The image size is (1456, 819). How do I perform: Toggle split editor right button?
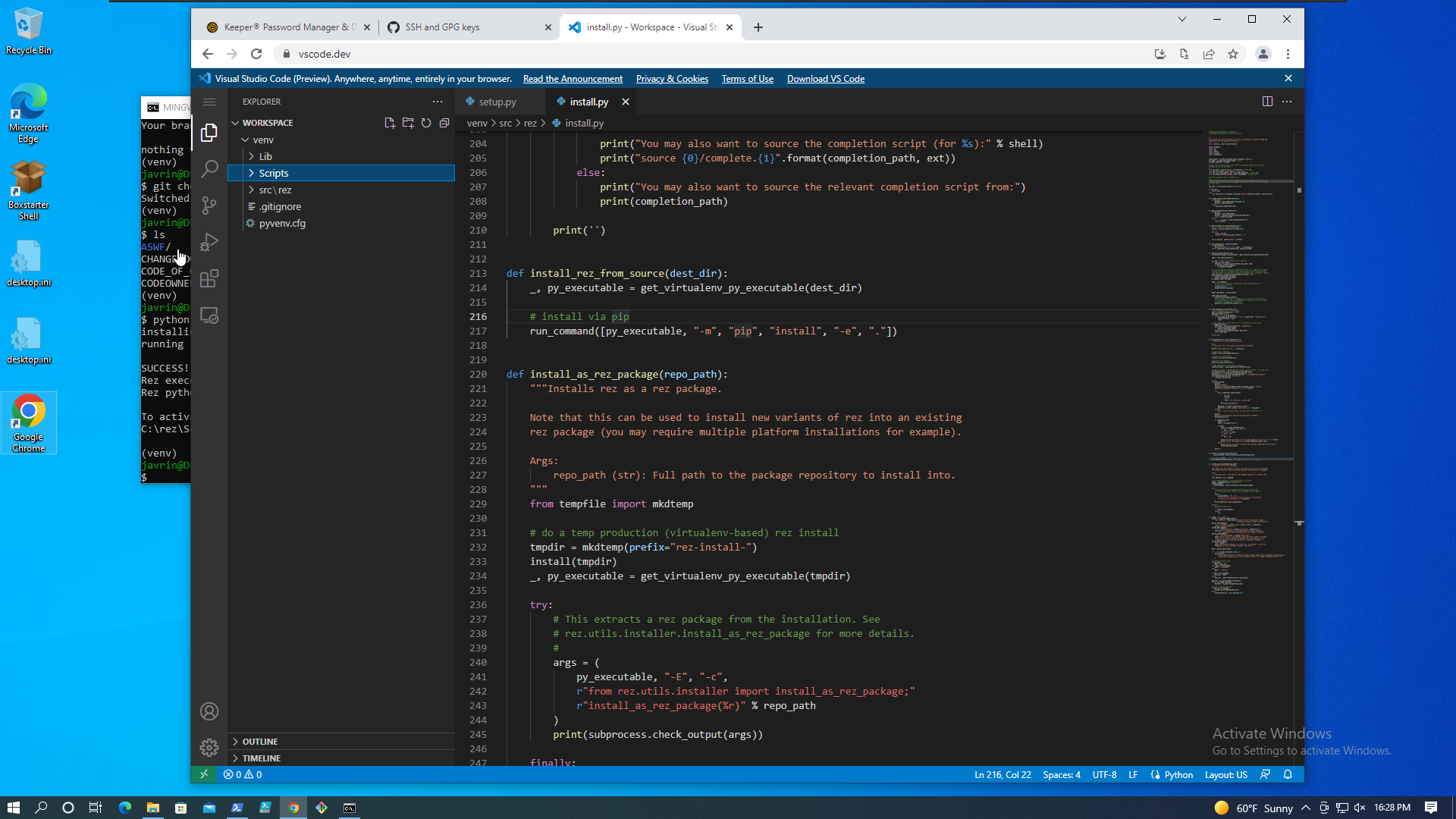(1267, 102)
